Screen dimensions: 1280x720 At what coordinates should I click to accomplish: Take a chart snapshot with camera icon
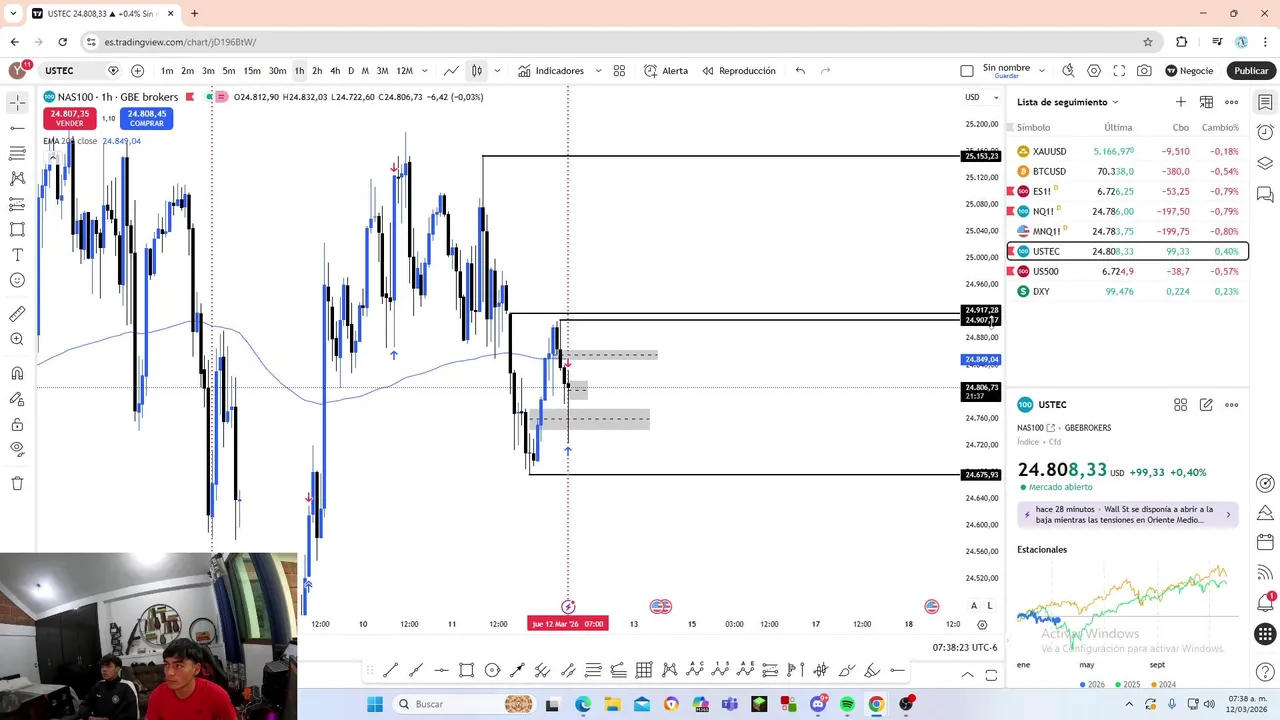(x=1144, y=71)
